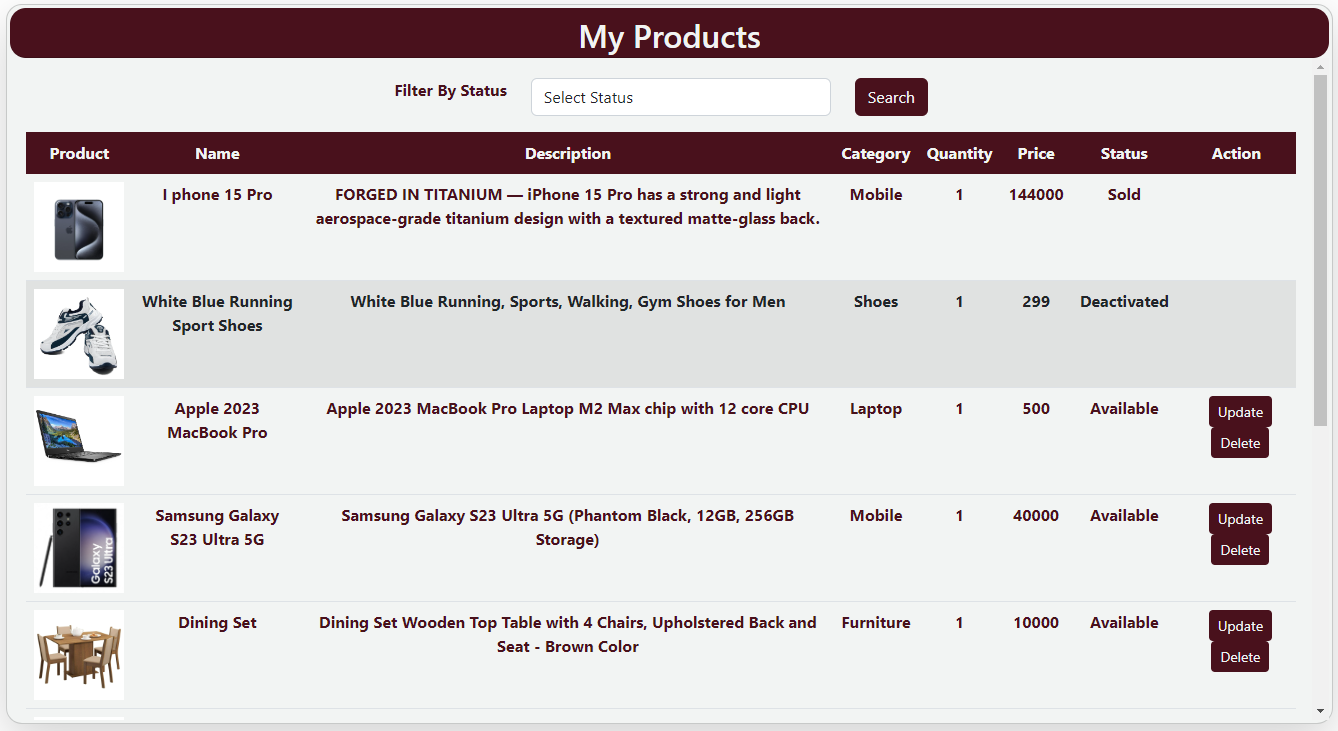Click the 'Samsung Galaxy S23 Ultra 5G' name
Screen dimensions: 1338x731
pos(217,527)
